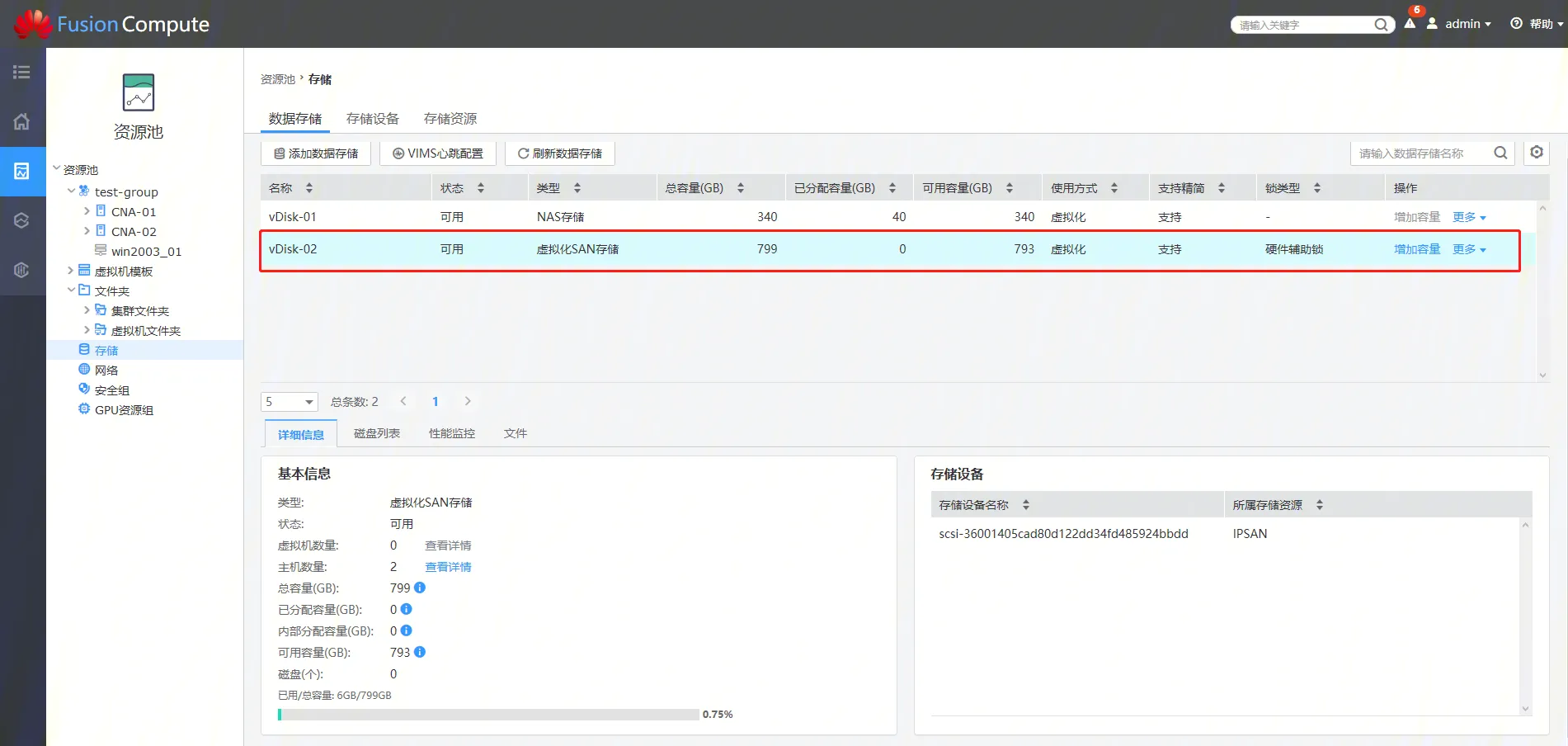The image size is (1568, 746).
Task: Open the 磁盘列表 tab
Action: click(377, 433)
